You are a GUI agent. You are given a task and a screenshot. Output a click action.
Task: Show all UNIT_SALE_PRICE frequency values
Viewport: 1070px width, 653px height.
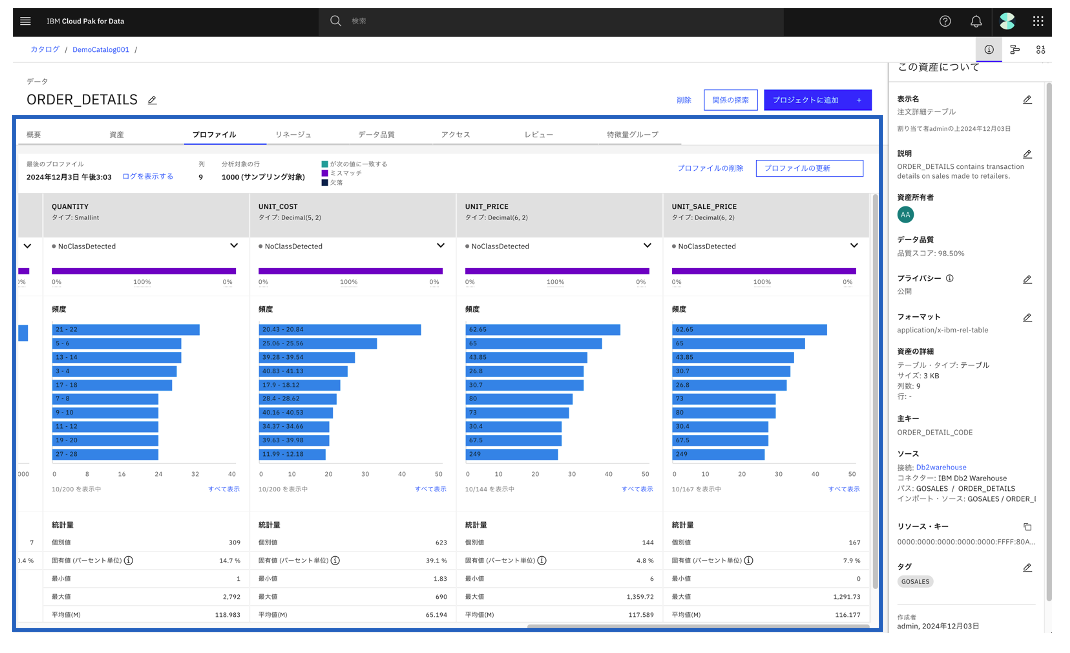[844, 489]
